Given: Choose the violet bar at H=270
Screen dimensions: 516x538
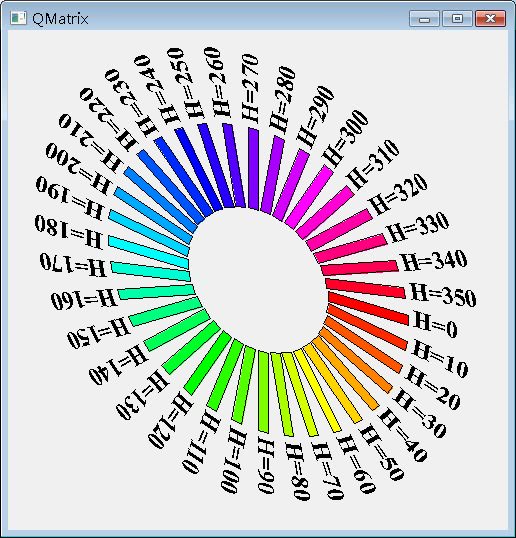Looking at the screenshot, I should coord(254,169).
